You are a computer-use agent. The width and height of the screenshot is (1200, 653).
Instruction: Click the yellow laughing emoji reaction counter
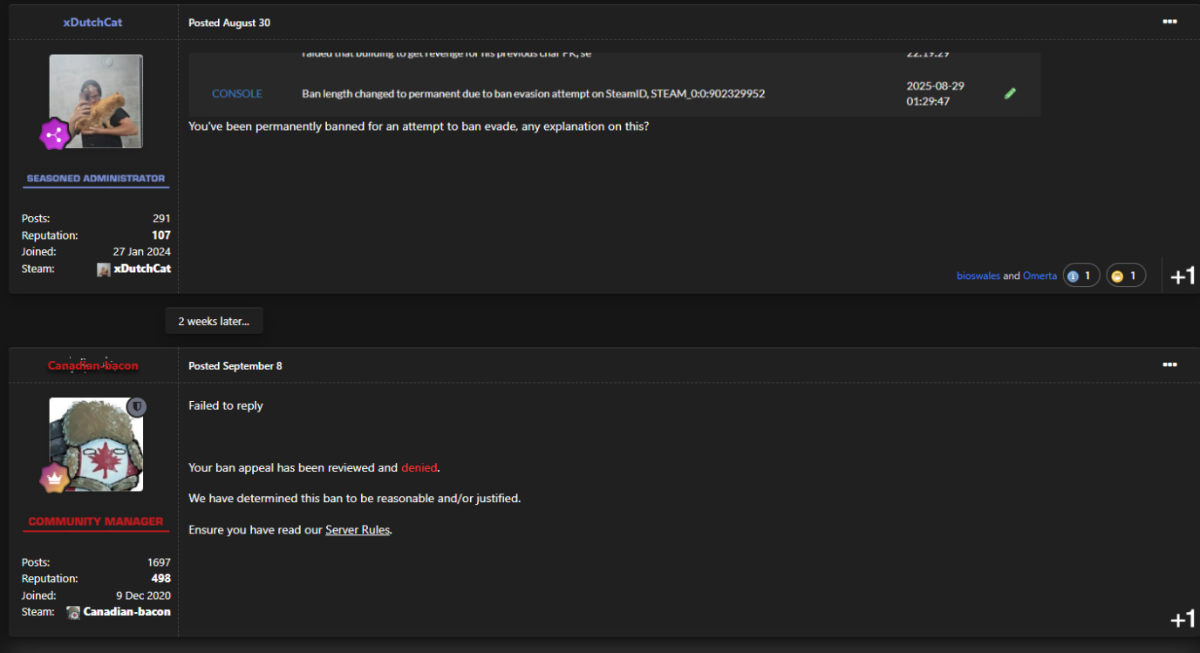1125,276
